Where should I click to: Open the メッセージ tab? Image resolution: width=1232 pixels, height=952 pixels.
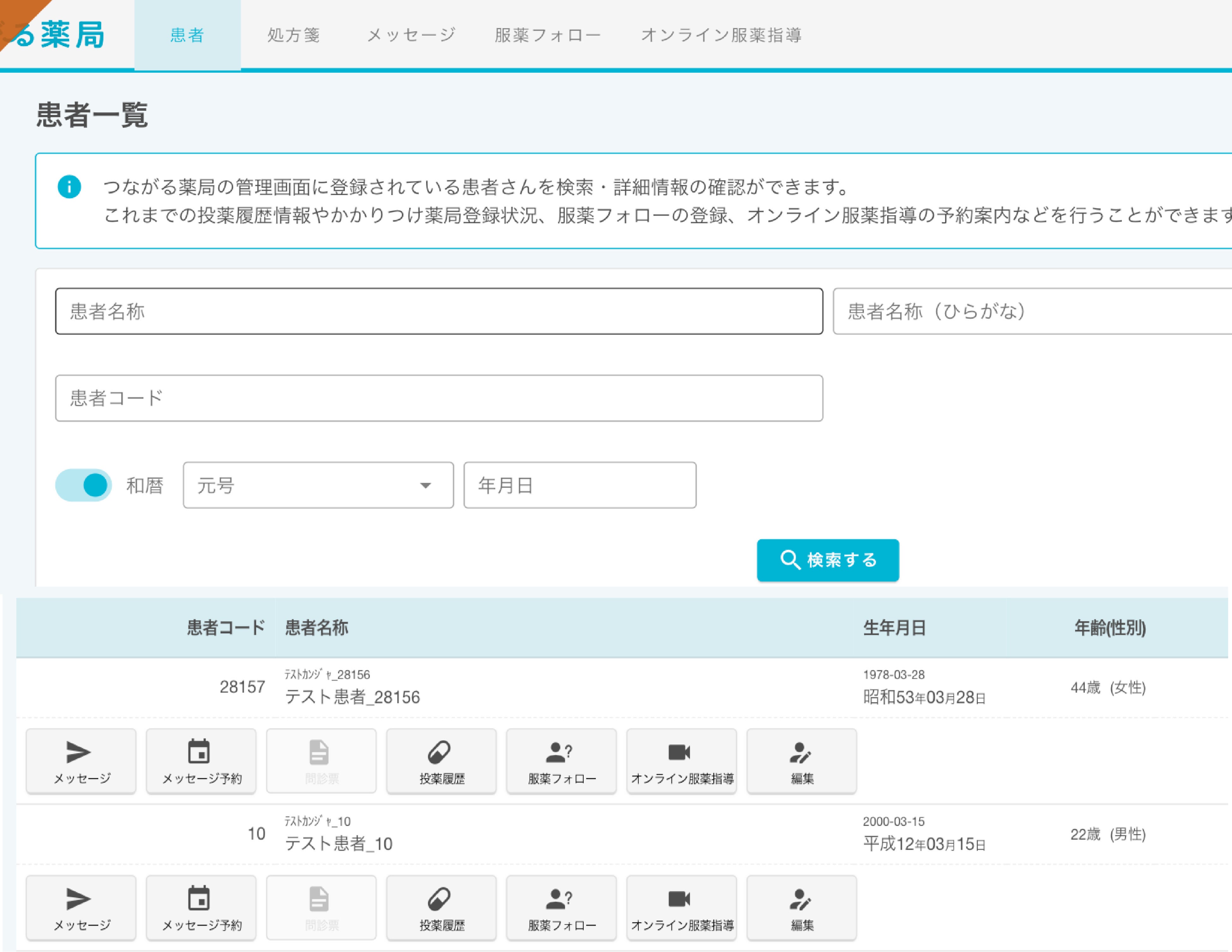click(x=411, y=35)
